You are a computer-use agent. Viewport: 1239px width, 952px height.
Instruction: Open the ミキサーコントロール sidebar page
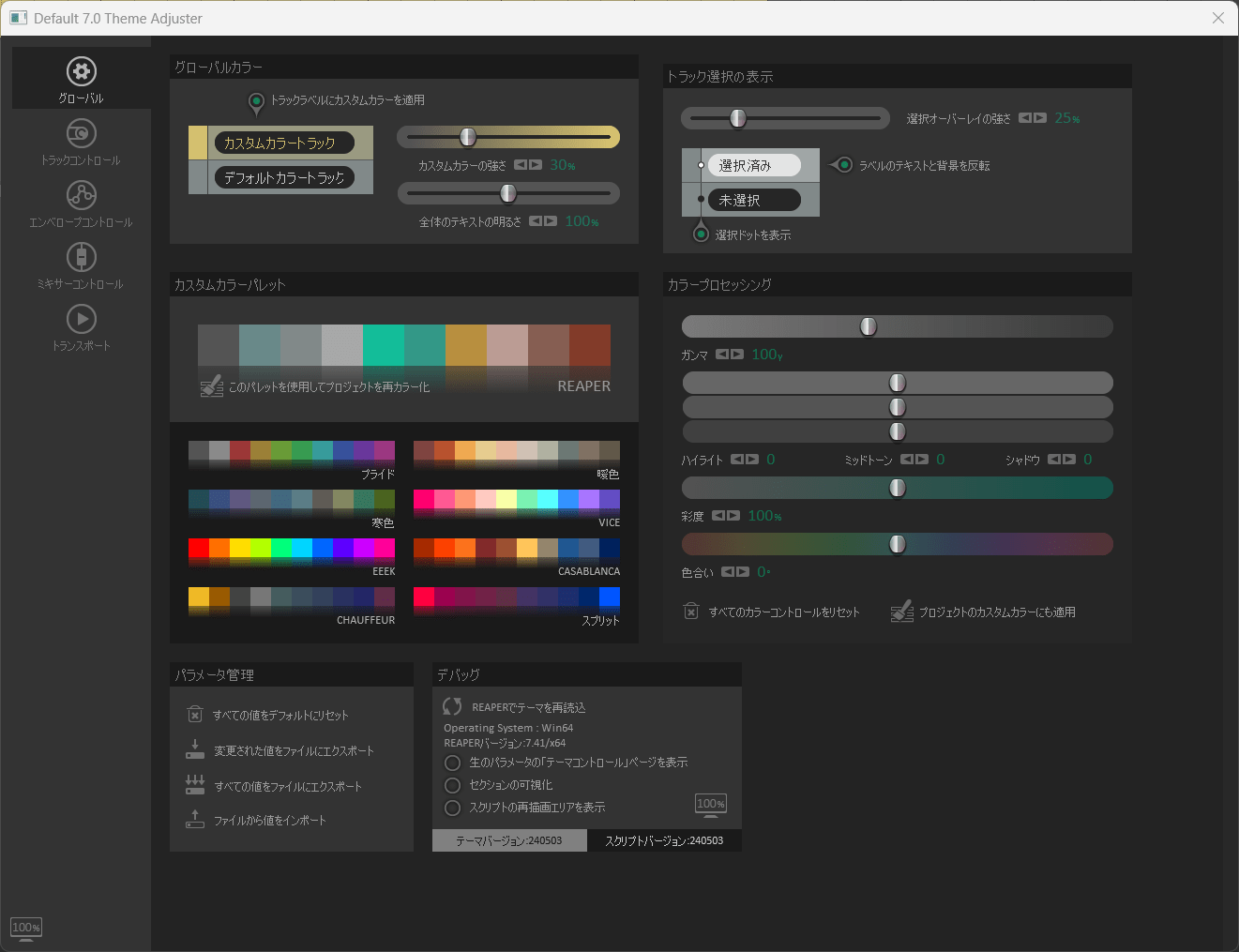coord(82,265)
